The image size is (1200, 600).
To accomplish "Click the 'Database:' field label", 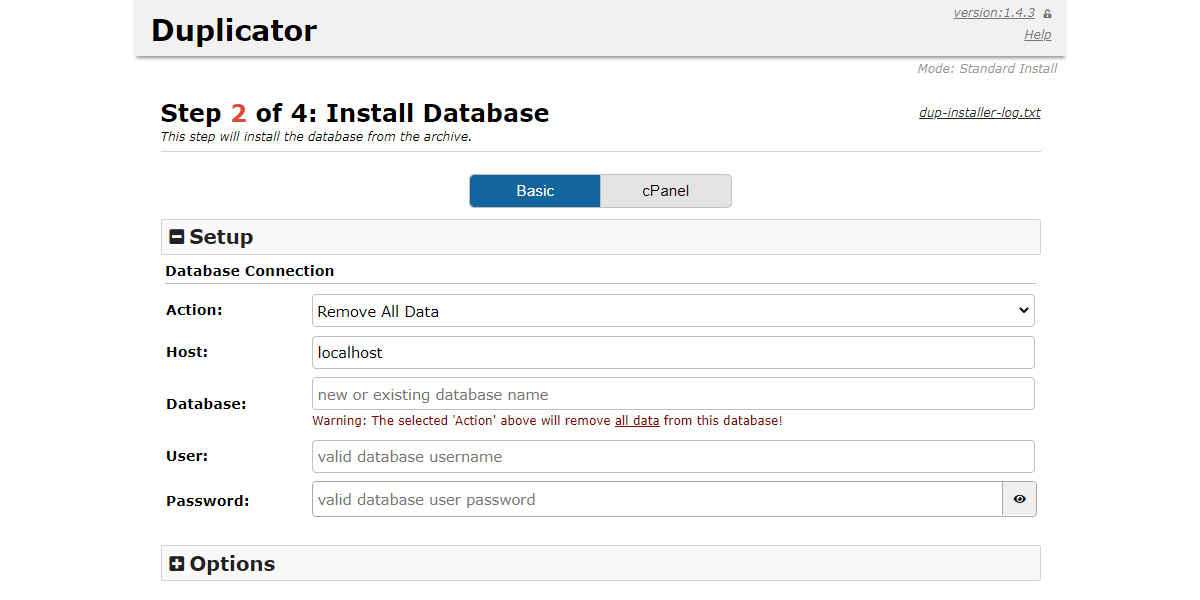I will (206, 404).
